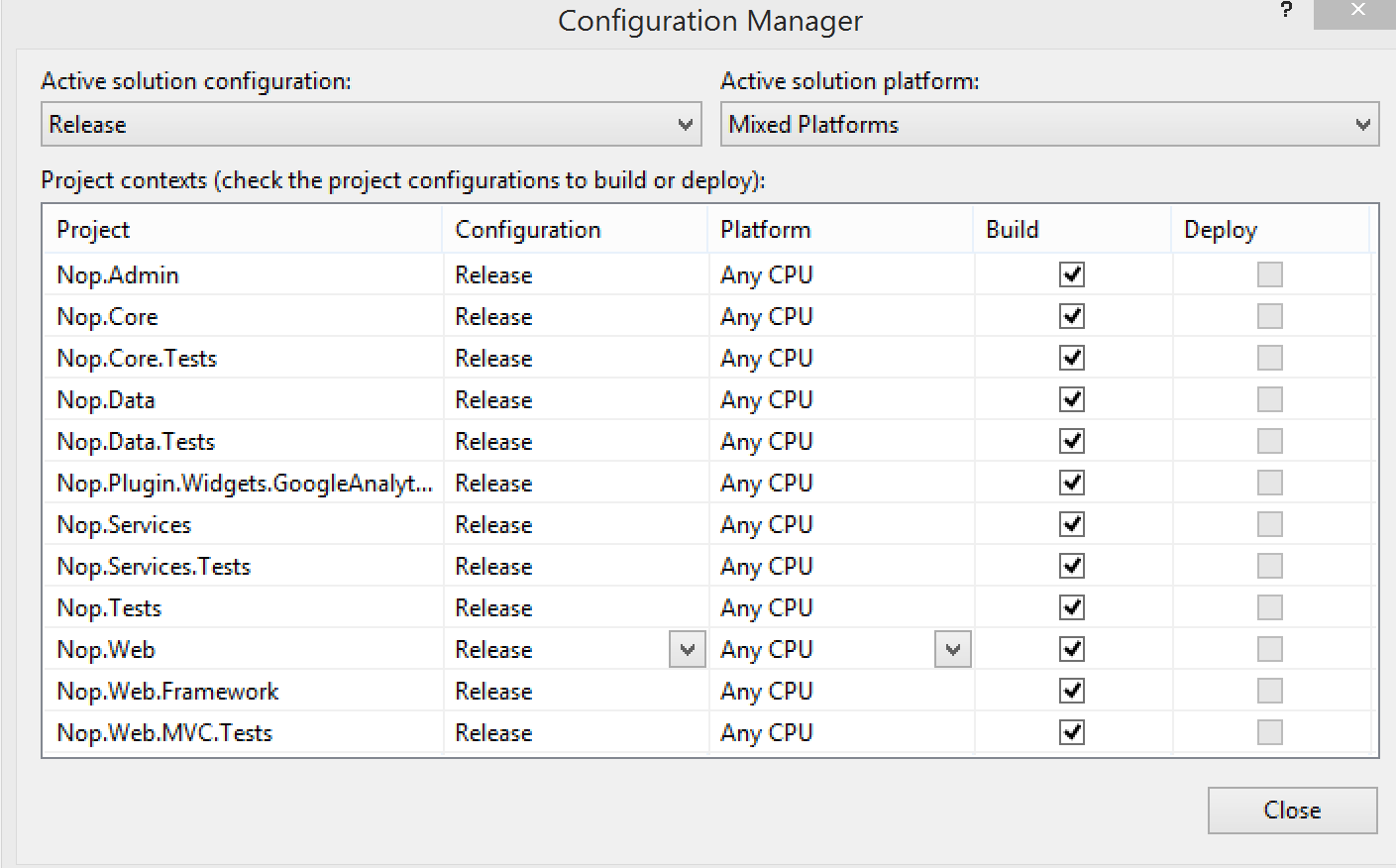This screenshot has width=1396, height=868.
Task: Click the Configuration column header
Action: [528, 230]
